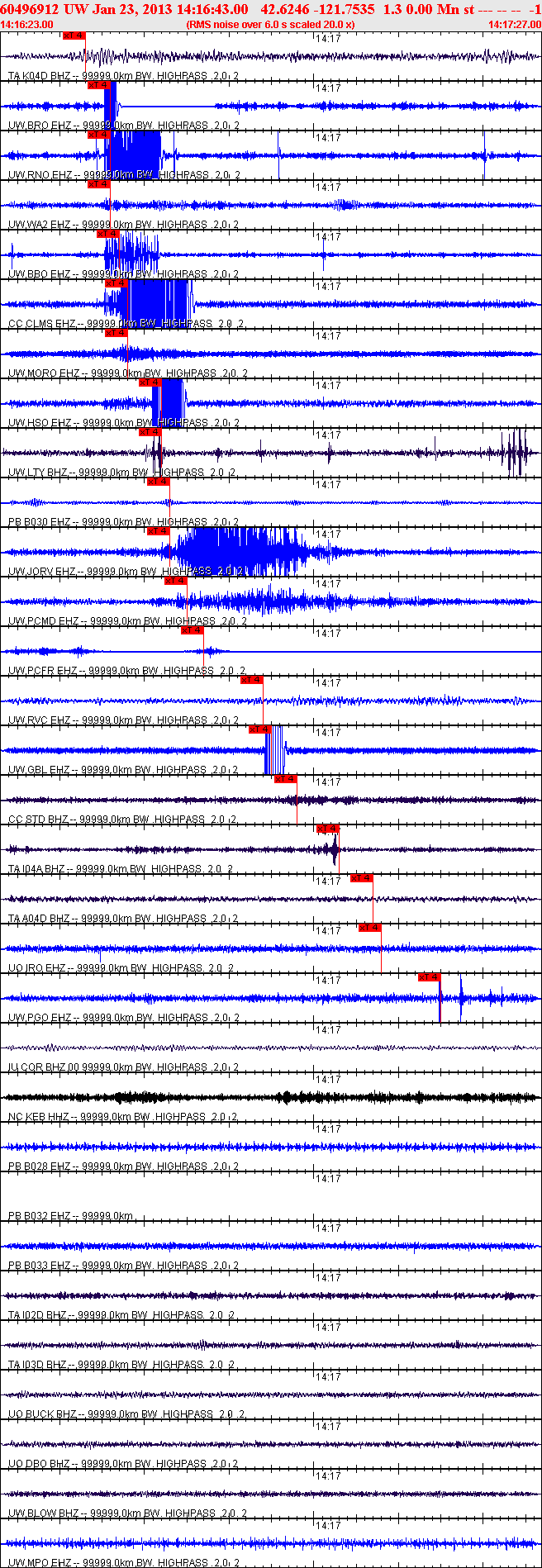
Task: Select the UW.MPO EHZ station label
Action: (x=40, y=1563)
